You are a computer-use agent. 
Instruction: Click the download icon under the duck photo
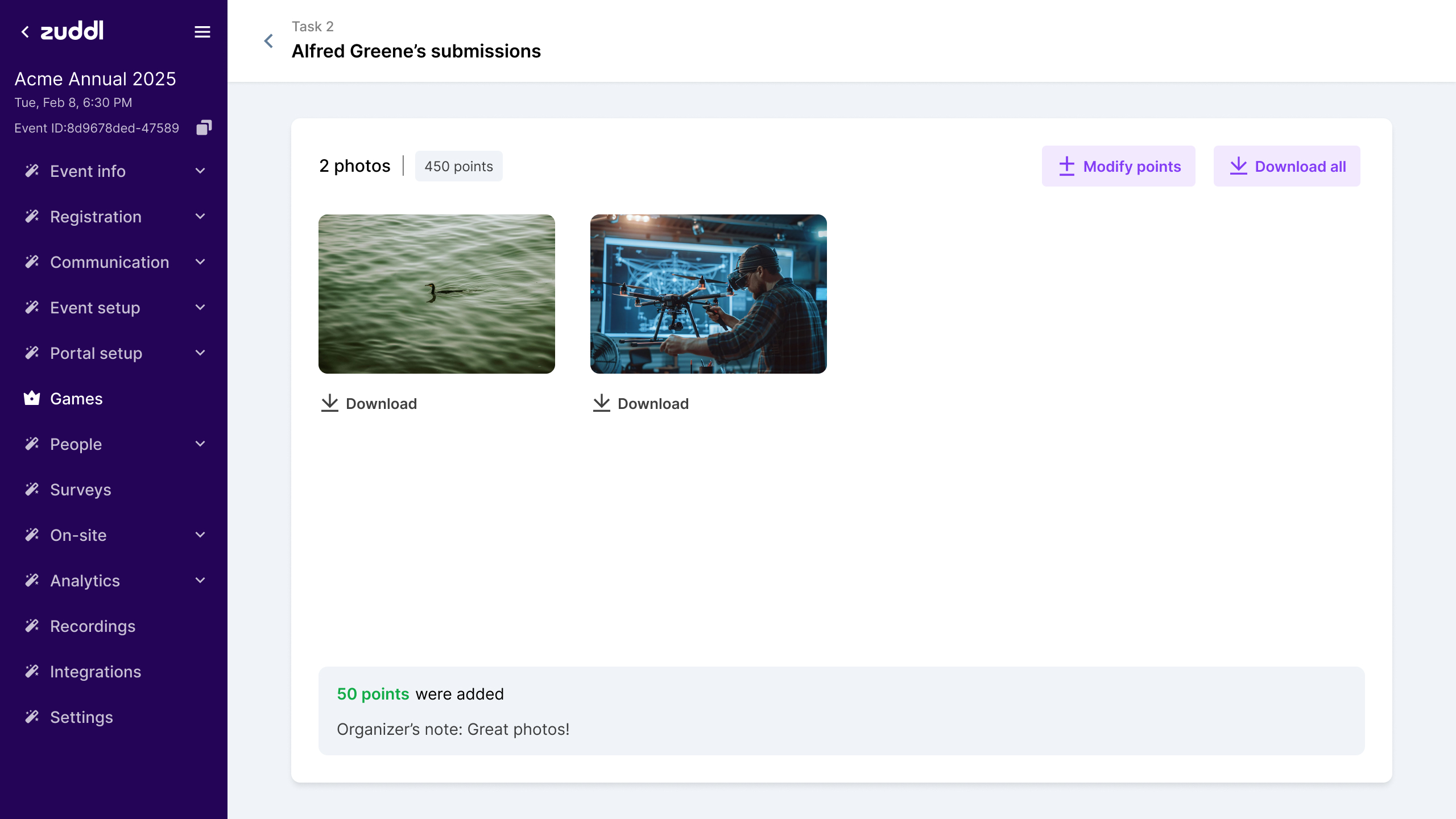coord(330,403)
